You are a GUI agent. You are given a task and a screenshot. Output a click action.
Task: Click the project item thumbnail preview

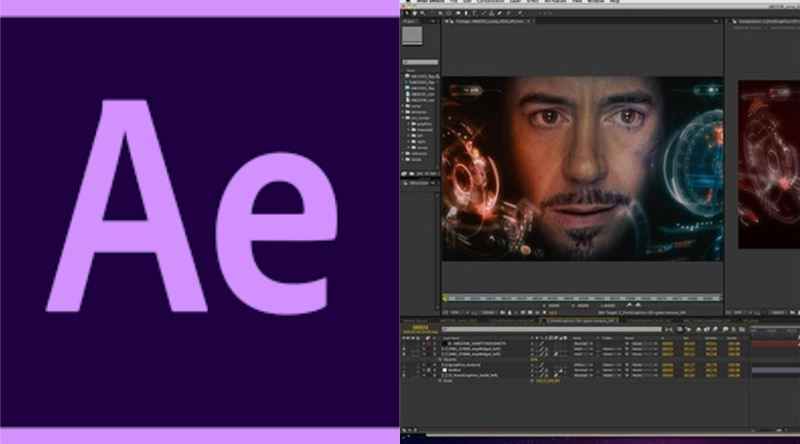pos(412,36)
